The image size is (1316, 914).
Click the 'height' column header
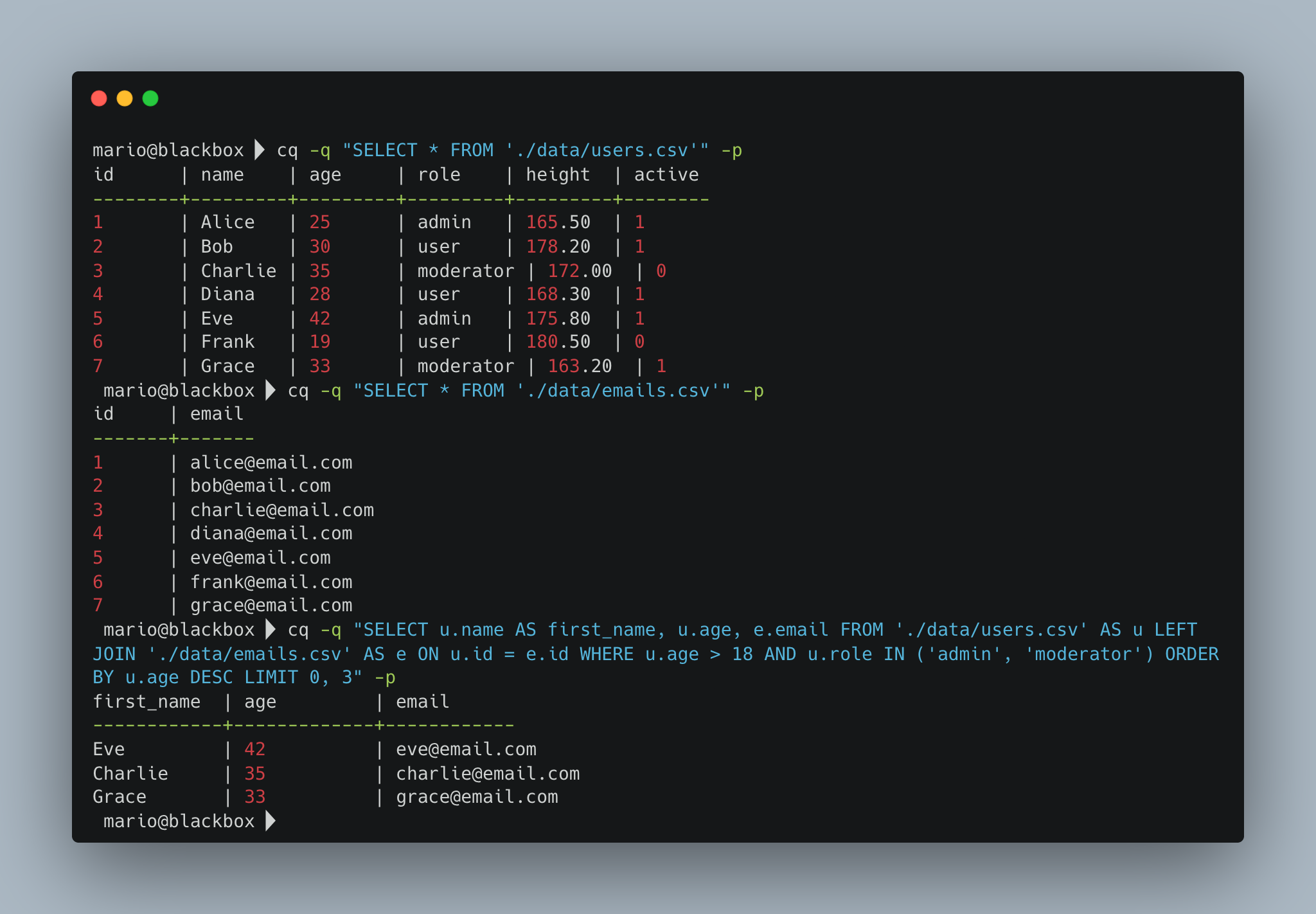(557, 174)
